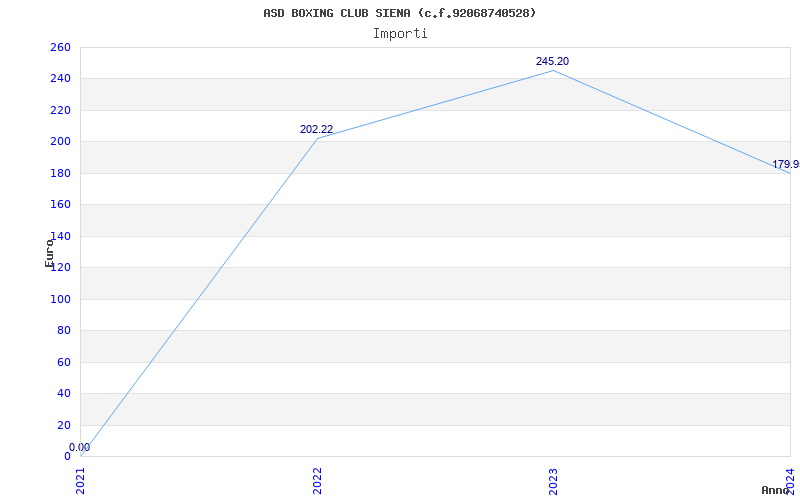Click the 60 y-axis tick label

(x=64, y=362)
